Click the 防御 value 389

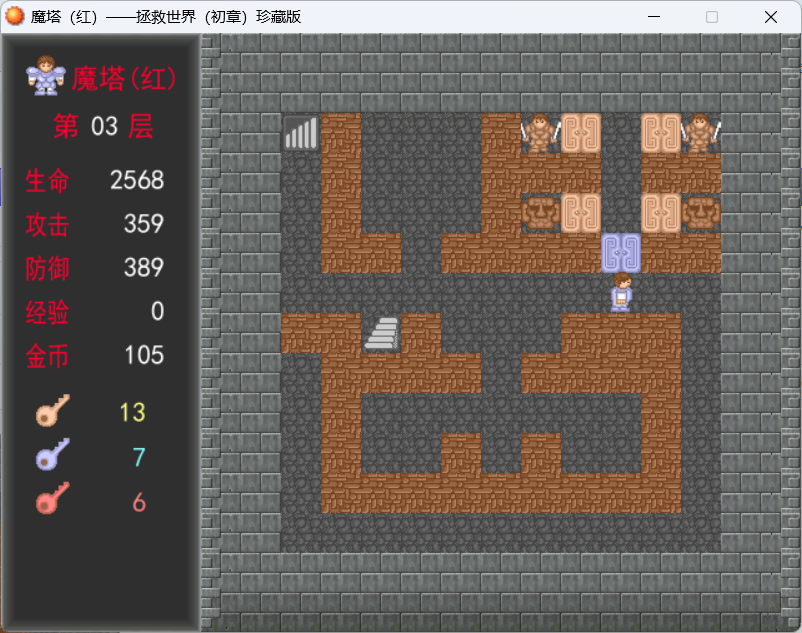click(x=144, y=267)
